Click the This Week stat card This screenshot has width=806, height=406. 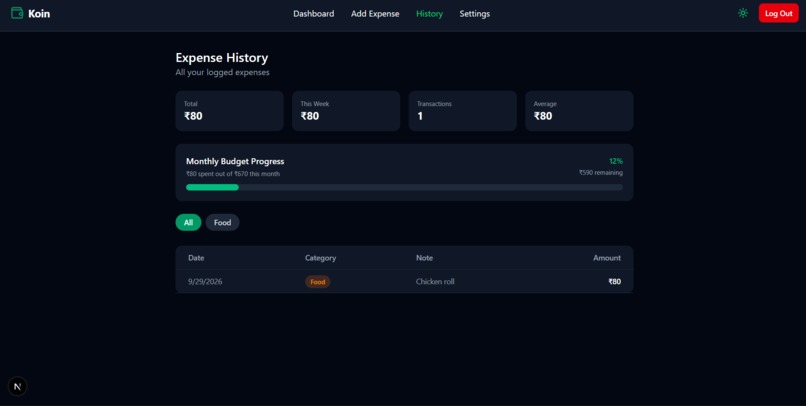346,111
